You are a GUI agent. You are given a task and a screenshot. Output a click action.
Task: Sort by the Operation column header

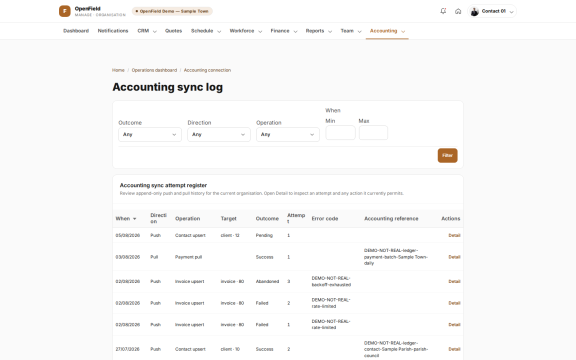click(187, 219)
